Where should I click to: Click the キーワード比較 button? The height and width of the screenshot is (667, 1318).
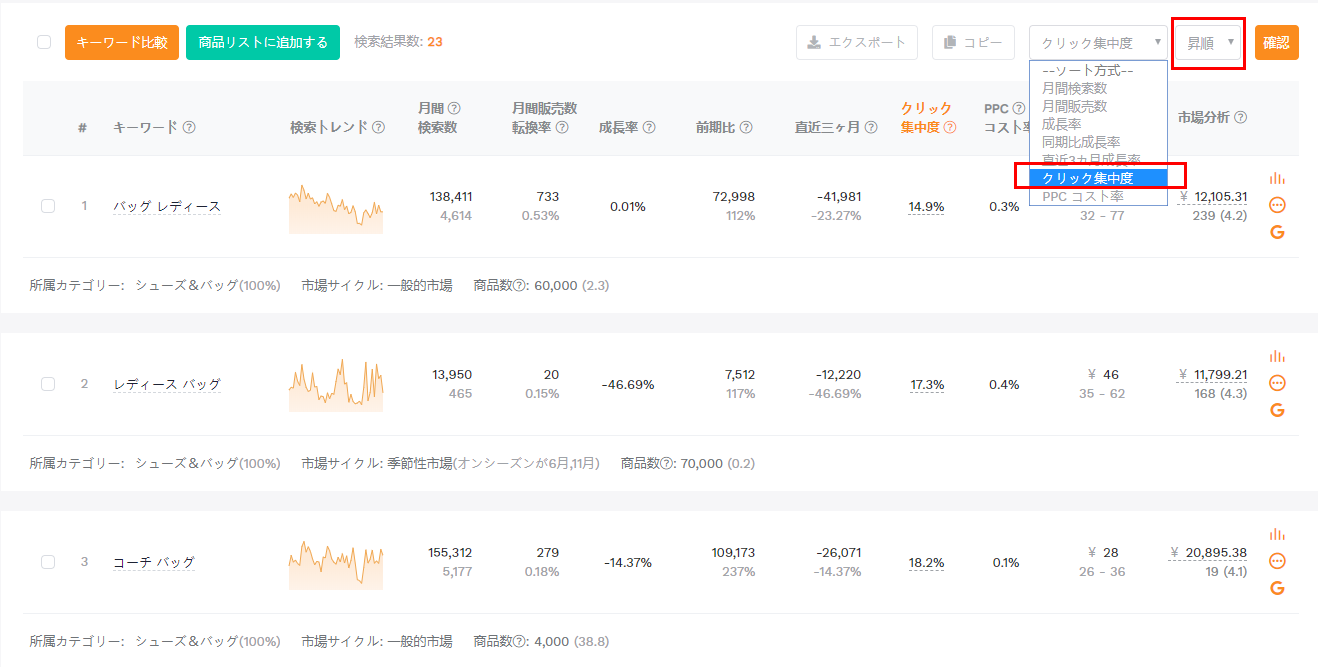122,42
